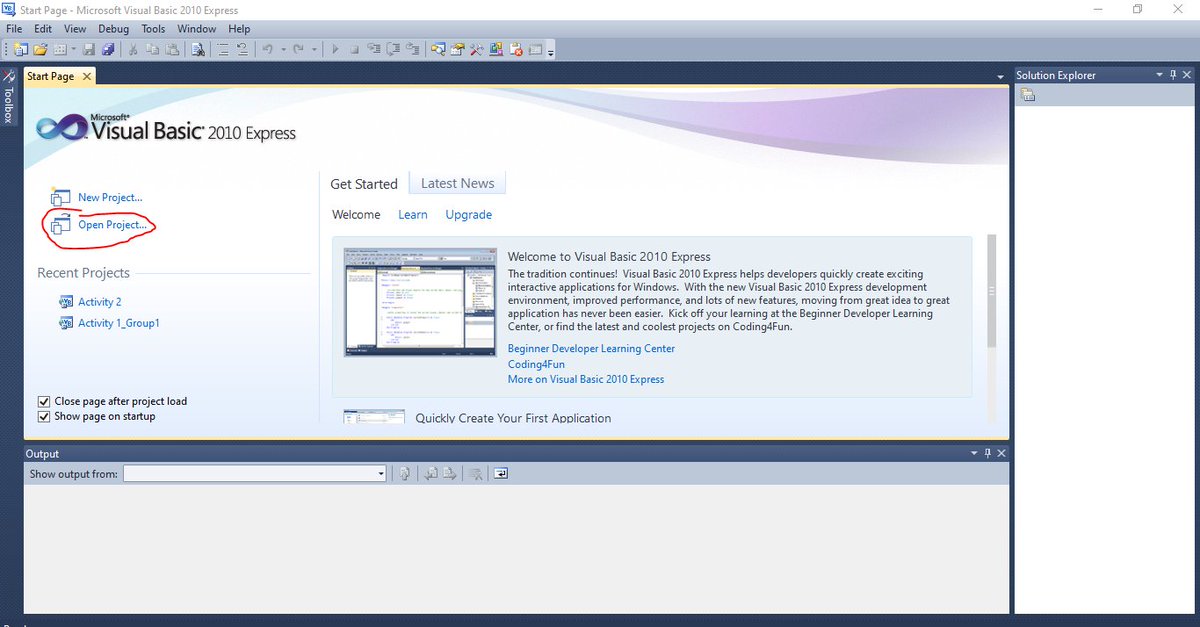Open the Coding4Fun link
The width and height of the screenshot is (1200, 627).
click(x=536, y=364)
